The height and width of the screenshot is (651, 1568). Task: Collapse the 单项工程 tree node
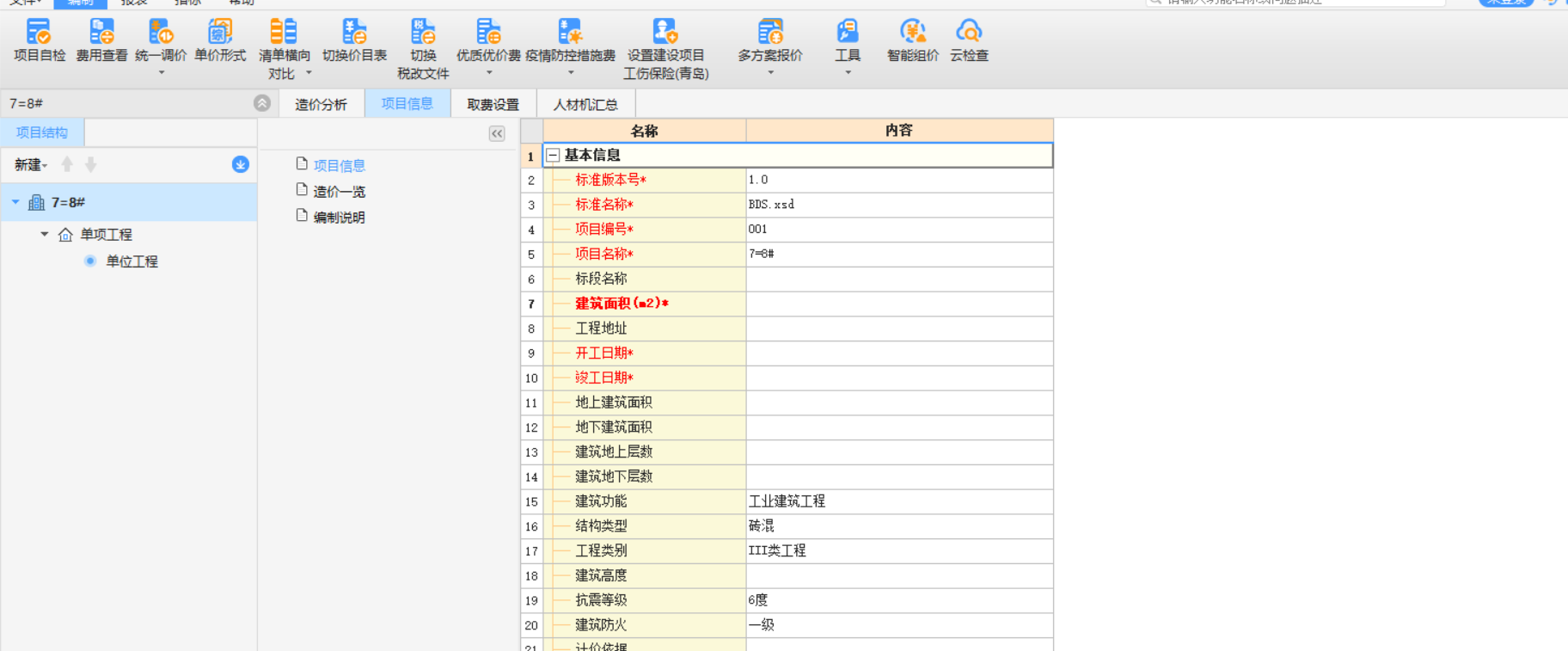click(45, 234)
